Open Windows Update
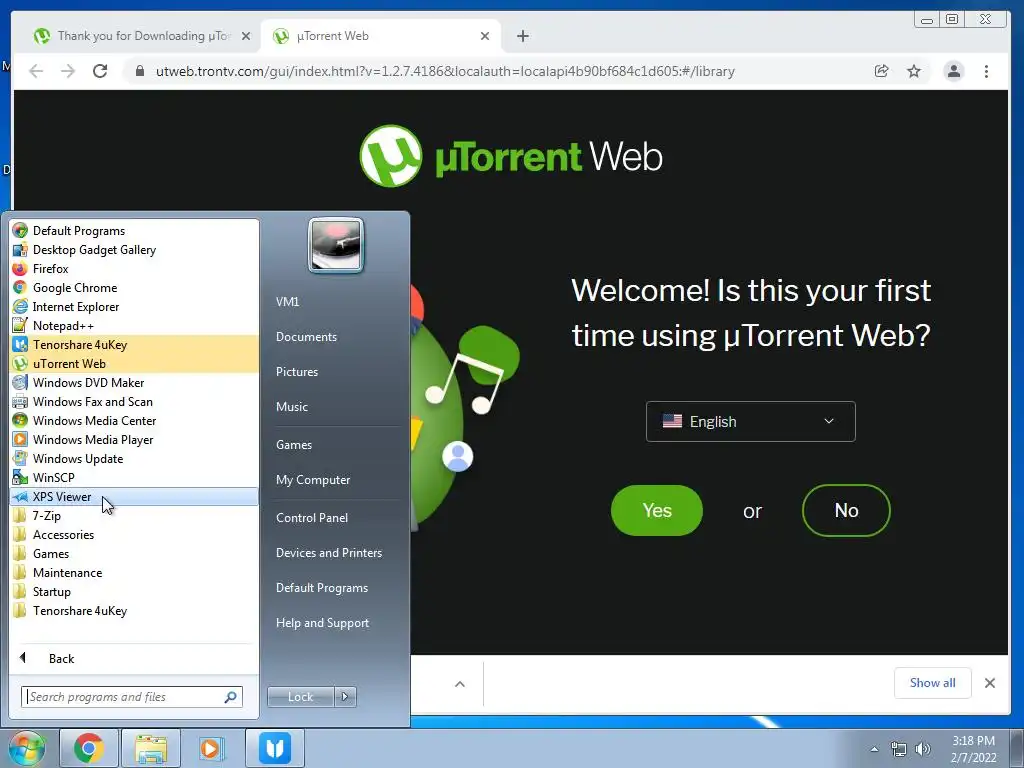This screenshot has width=1024, height=768. tap(134, 458)
